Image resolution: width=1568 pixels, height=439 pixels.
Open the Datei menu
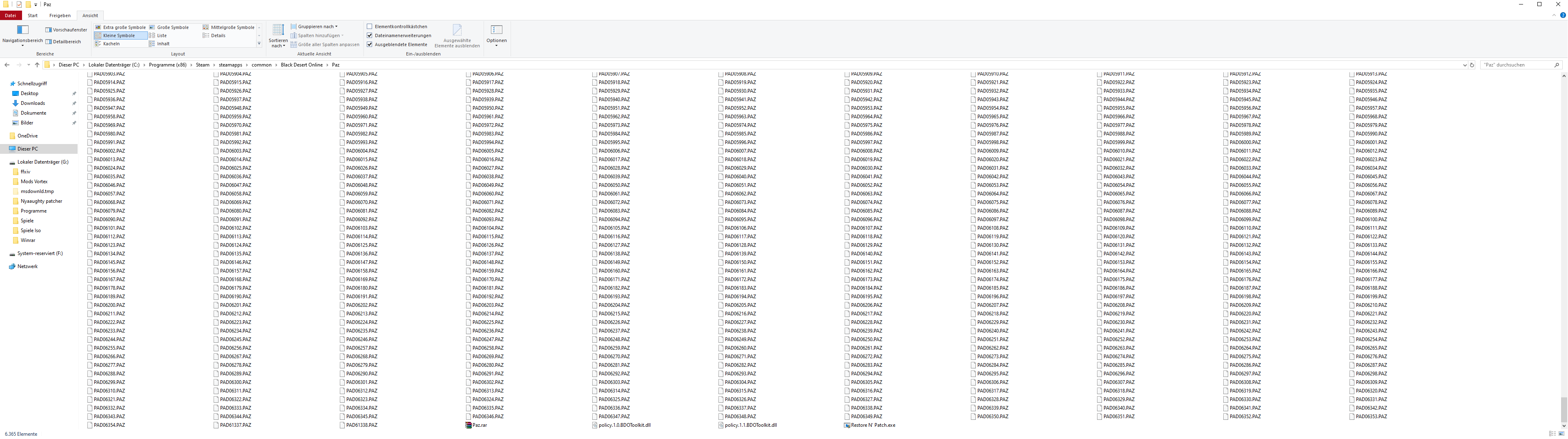(x=10, y=16)
